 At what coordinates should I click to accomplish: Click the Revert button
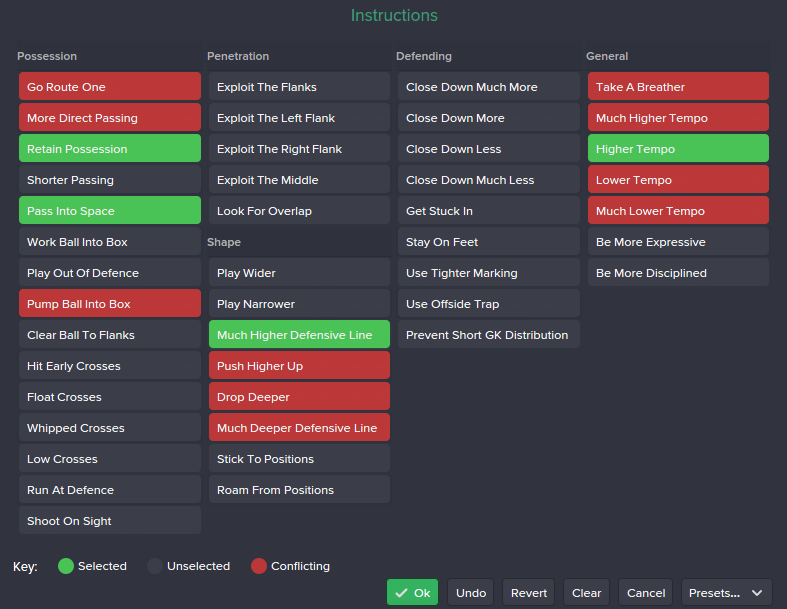pyautogui.click(x=529, y=592)
